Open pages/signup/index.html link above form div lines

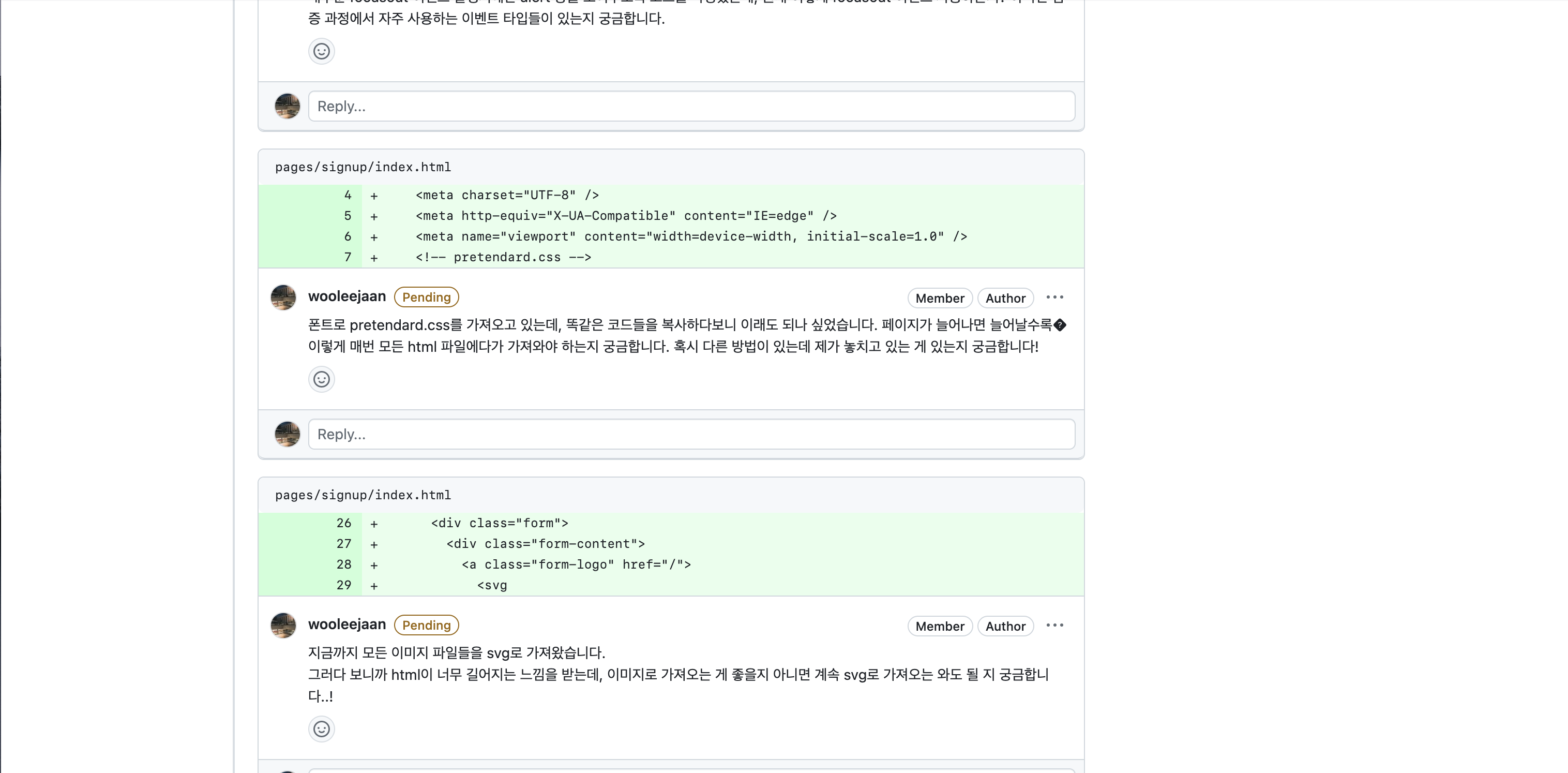click(363, 495)
